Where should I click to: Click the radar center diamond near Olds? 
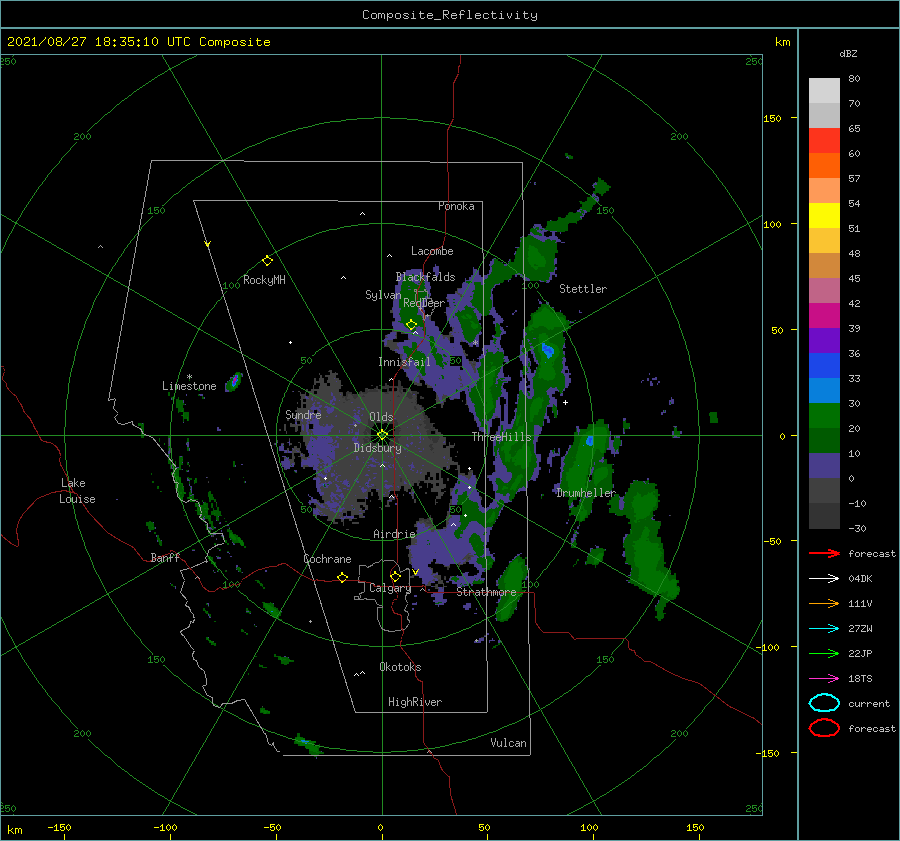[x=382, y=435]
